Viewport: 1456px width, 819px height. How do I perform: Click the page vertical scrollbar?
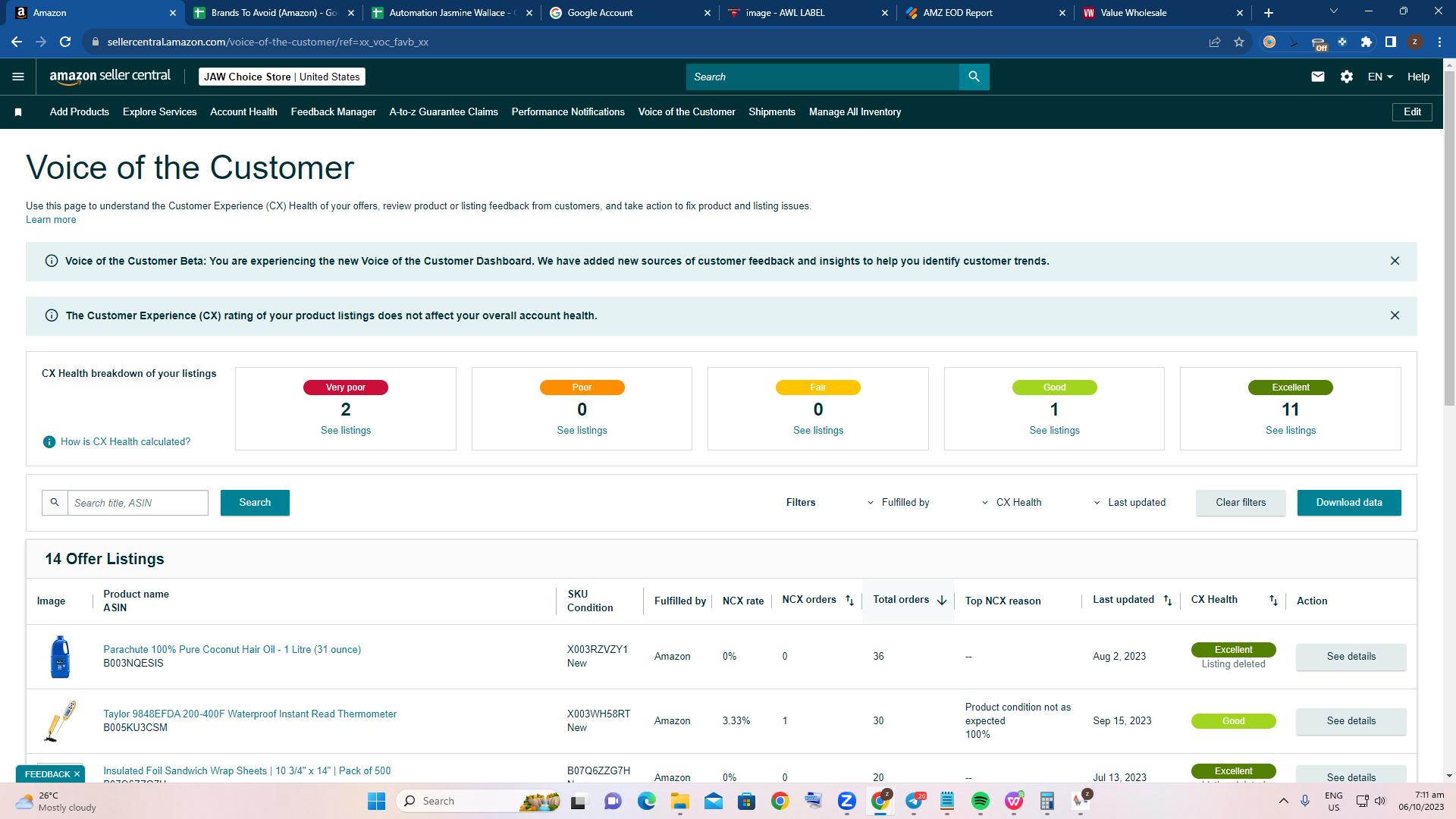(1449, 239)
